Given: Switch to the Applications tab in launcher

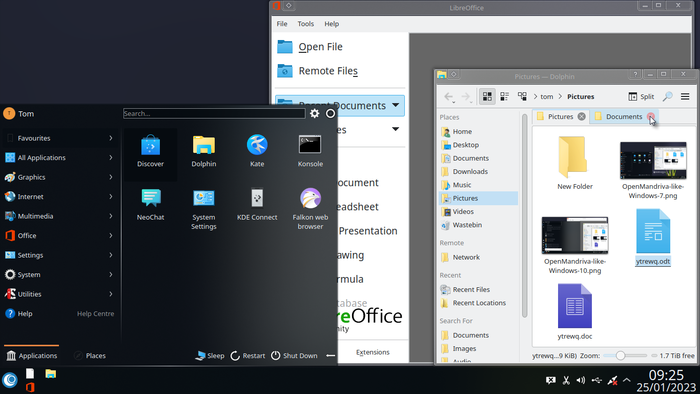Looking at the screenshot, I should [x=32, y=355].
